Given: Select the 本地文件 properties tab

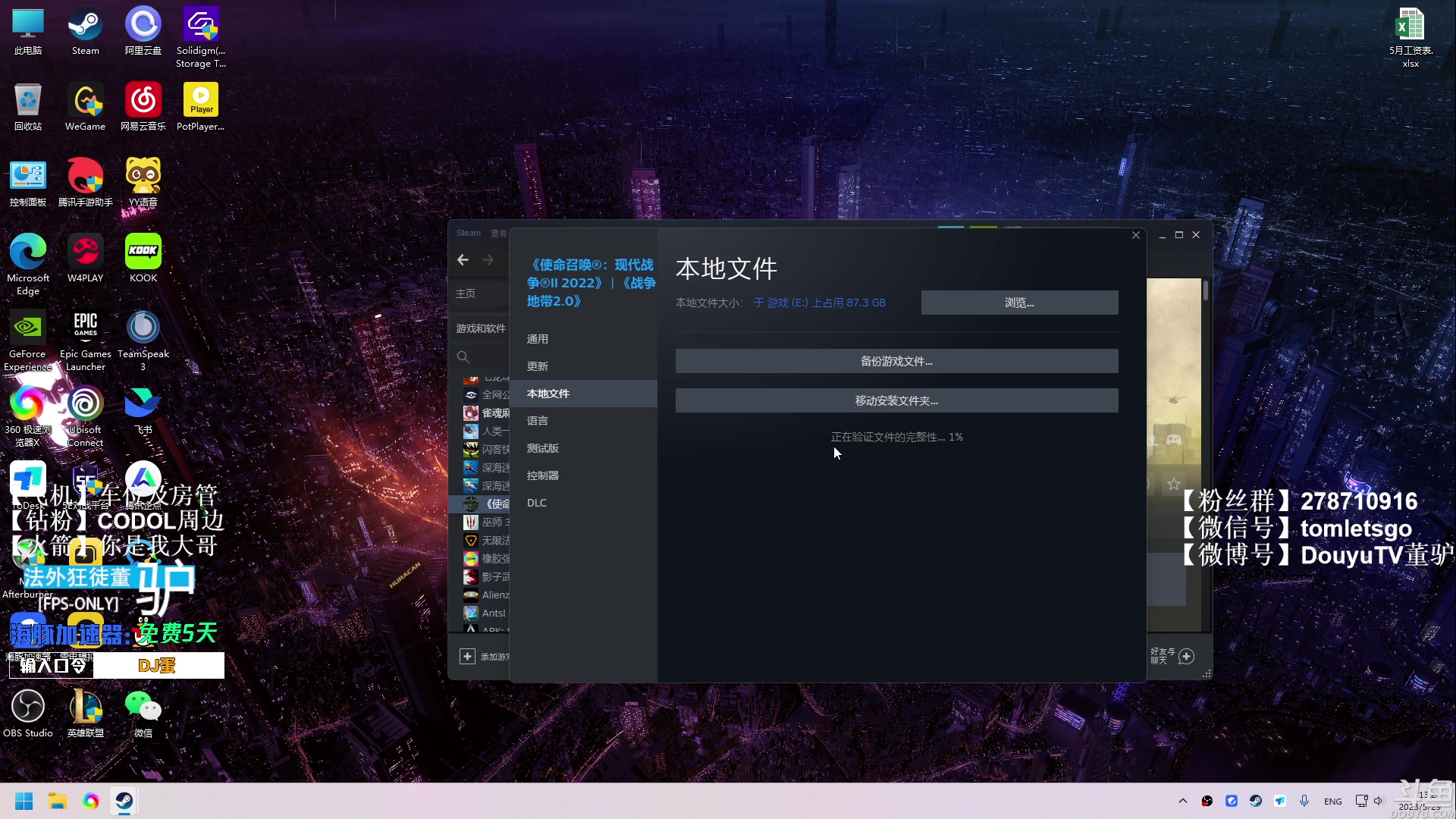Looking at the screenshot, I should pos(583,394).
